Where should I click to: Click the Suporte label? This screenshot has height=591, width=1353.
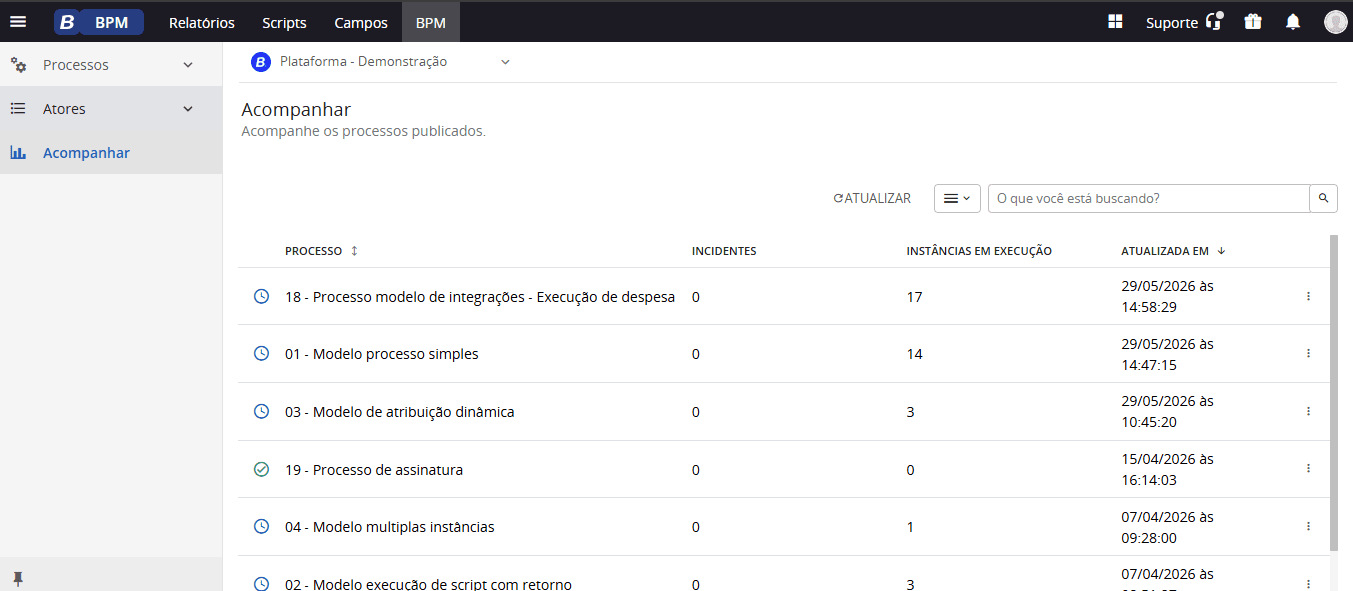click(x=1171, y=22)
